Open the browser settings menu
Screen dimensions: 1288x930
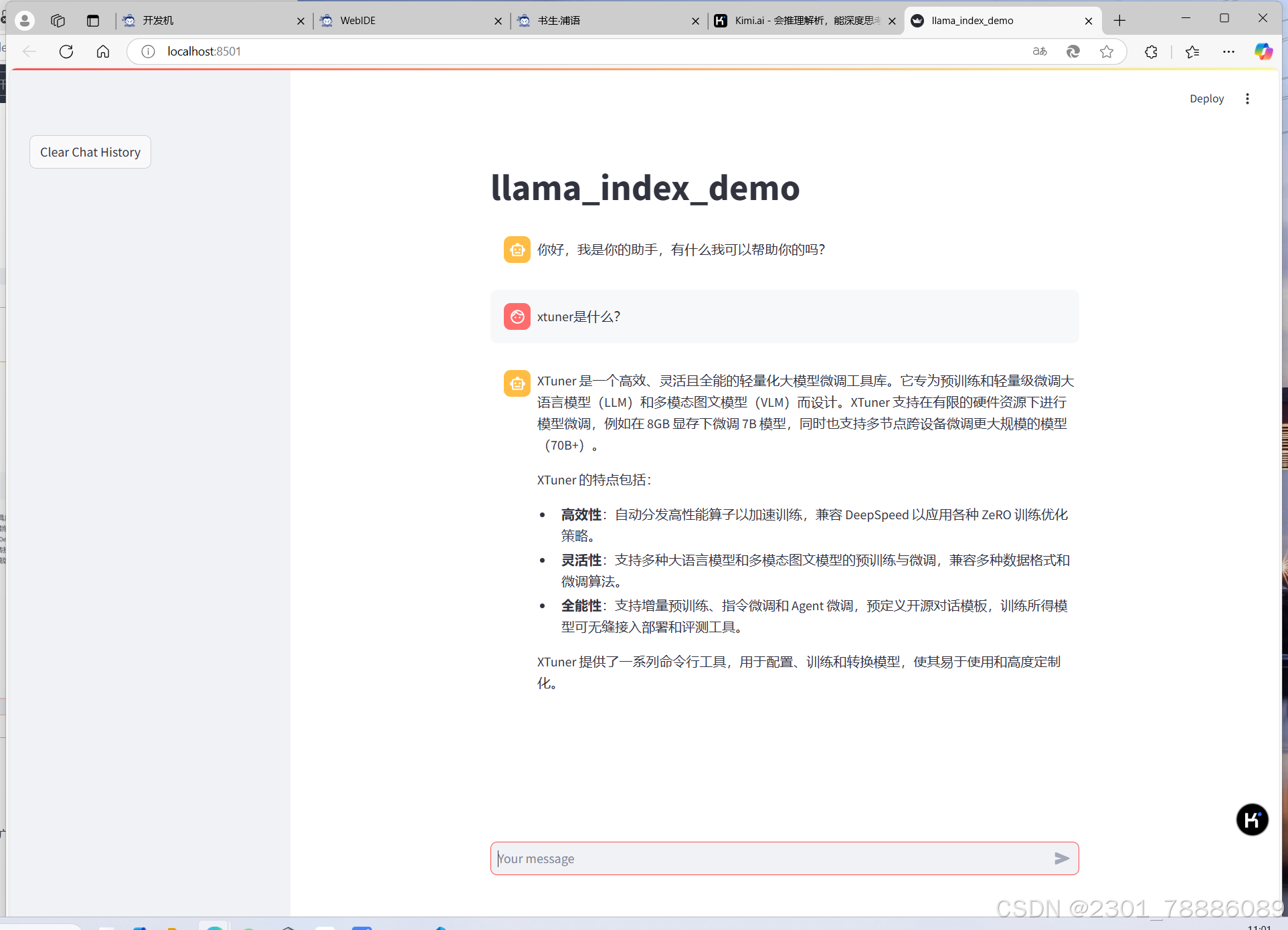pos(1228,52)
